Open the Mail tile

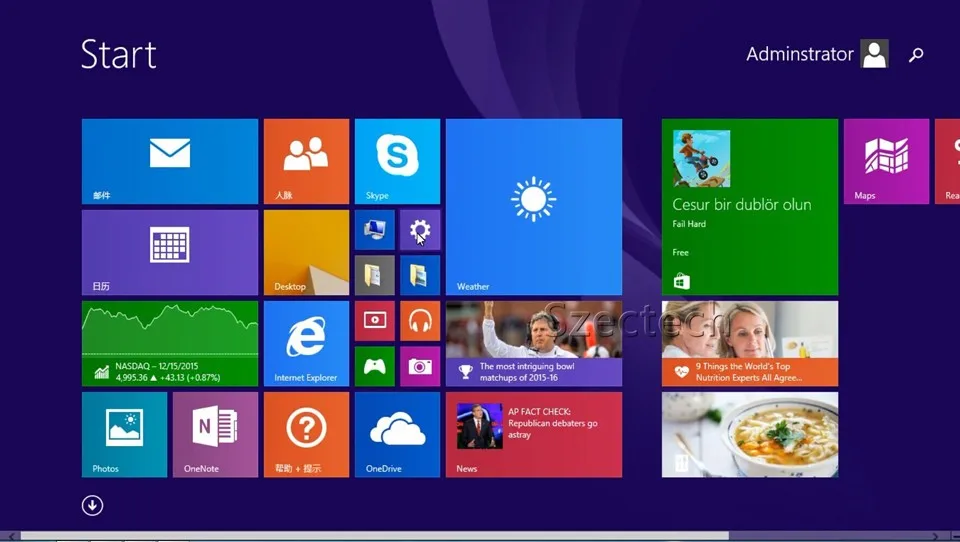coord(170,161)
